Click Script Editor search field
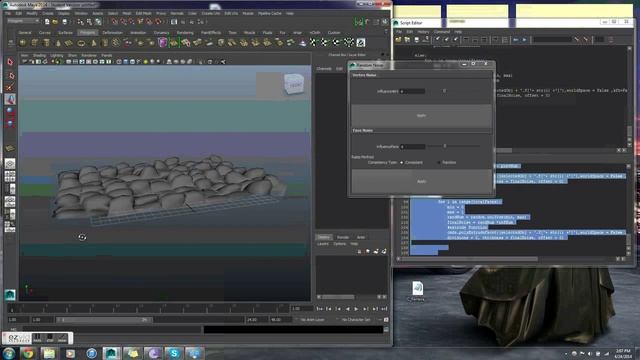This screenshot has height=360, width=640. tap(552, 40)
